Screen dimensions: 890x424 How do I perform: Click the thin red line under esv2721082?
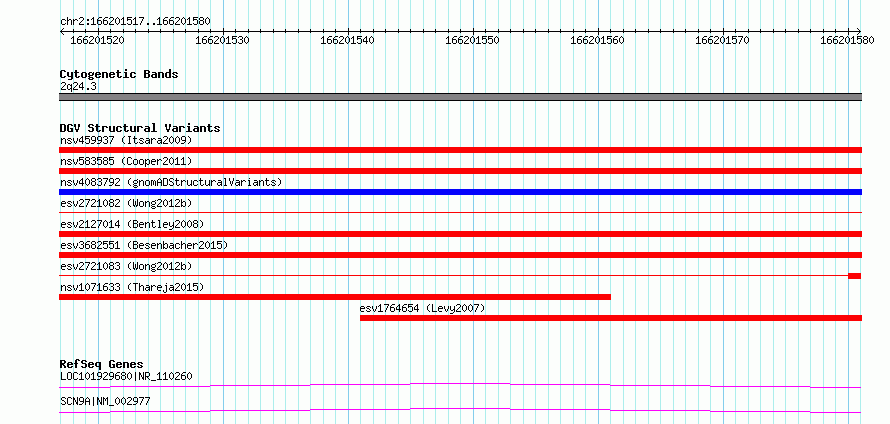pos(460,212)
